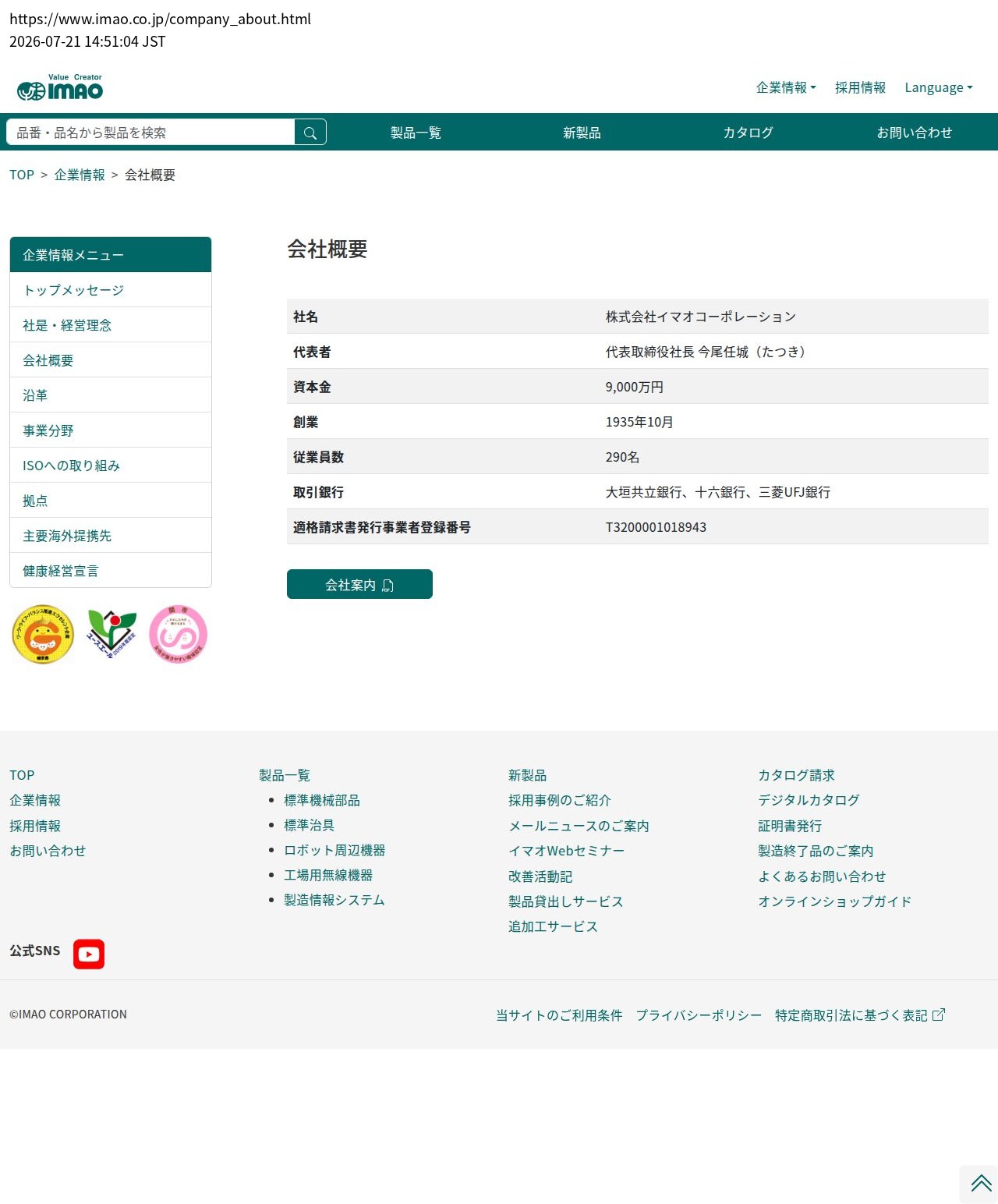This screenshot has height=1204, width=998.
Task: Open お問い合わせ in the green nav bar
Action: pos(915,133)
